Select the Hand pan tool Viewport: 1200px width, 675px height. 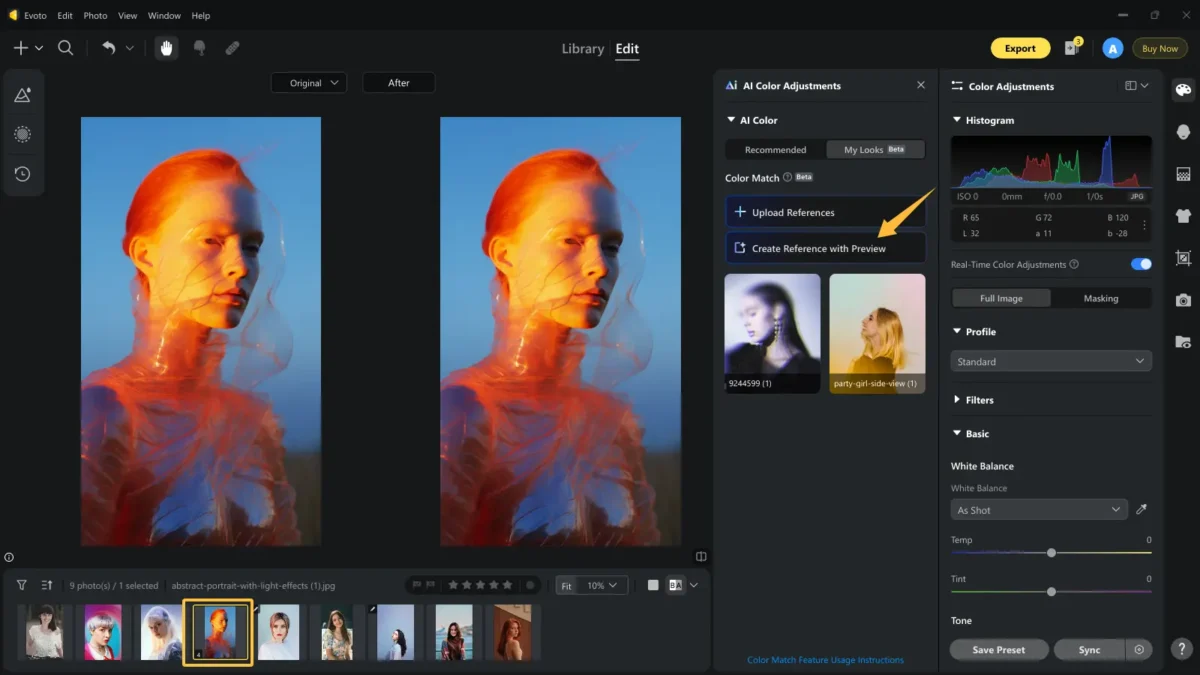coord(166,48)
